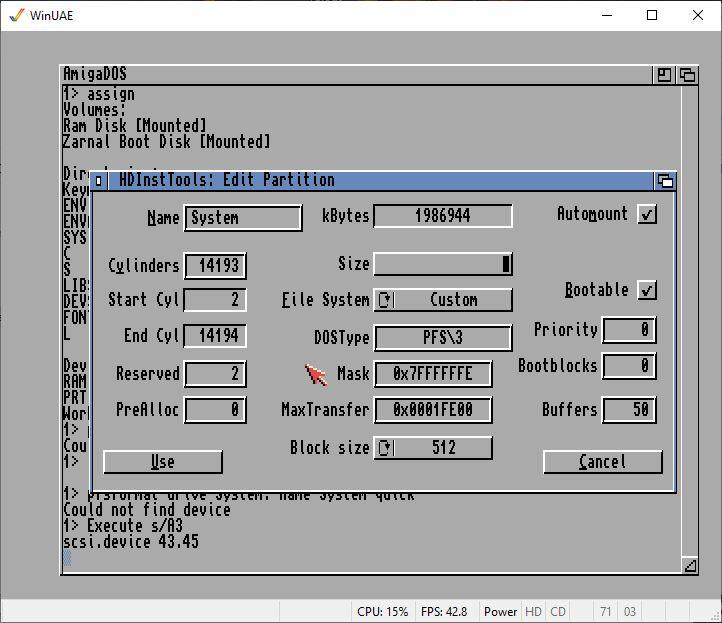Select the End Cyl field showing 14194
The image size is (722, 623).
[x=215, y=336]
